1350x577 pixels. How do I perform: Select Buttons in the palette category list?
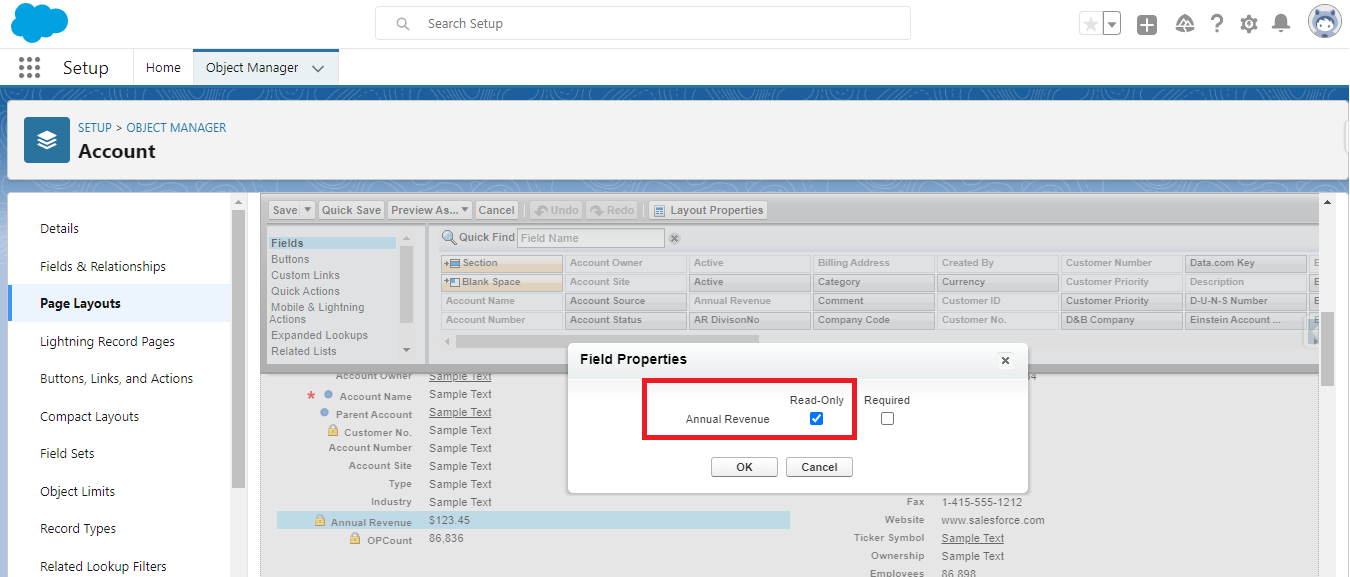click(290, 259)
